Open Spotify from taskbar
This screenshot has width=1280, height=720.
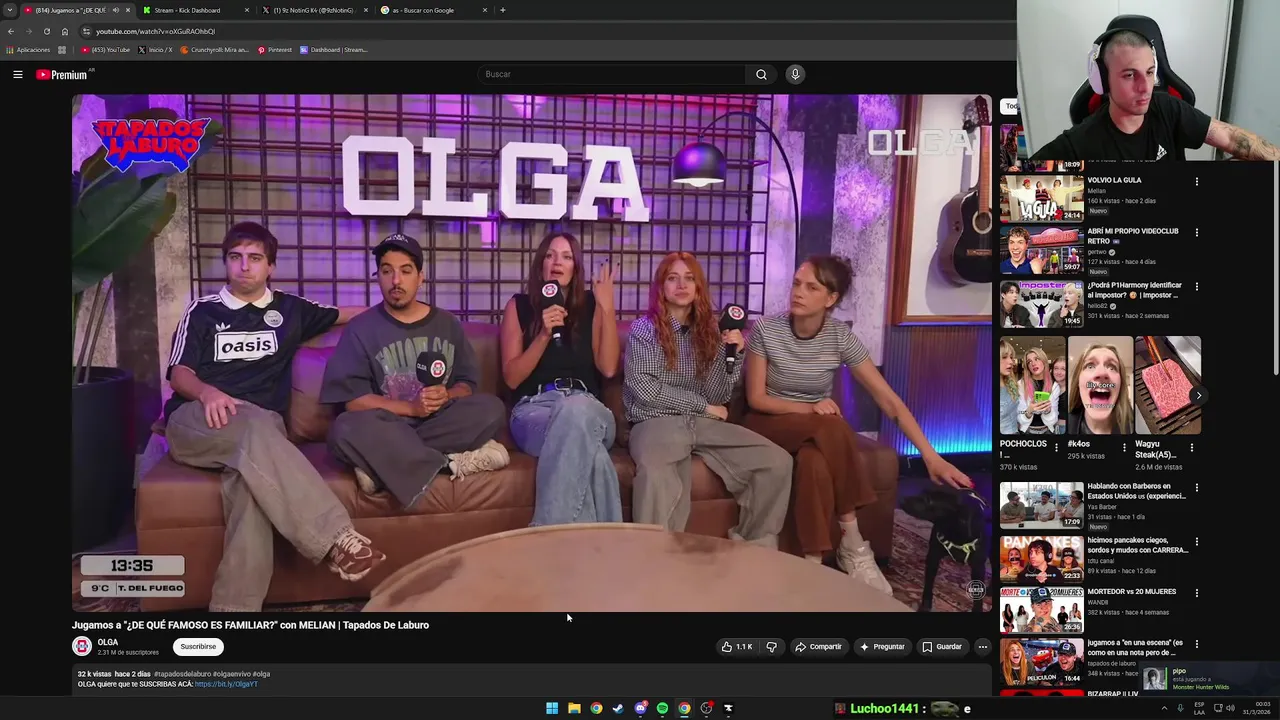click(662, 708)
